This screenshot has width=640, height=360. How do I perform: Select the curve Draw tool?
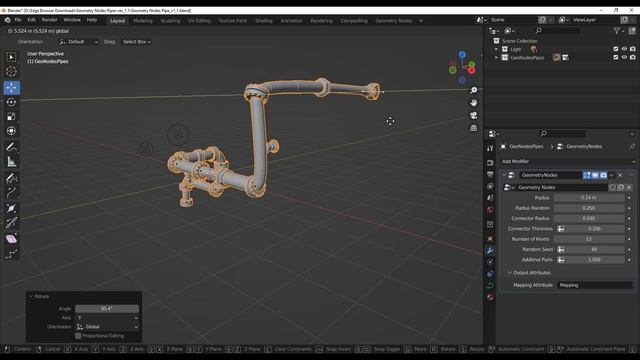click(11, 178)
